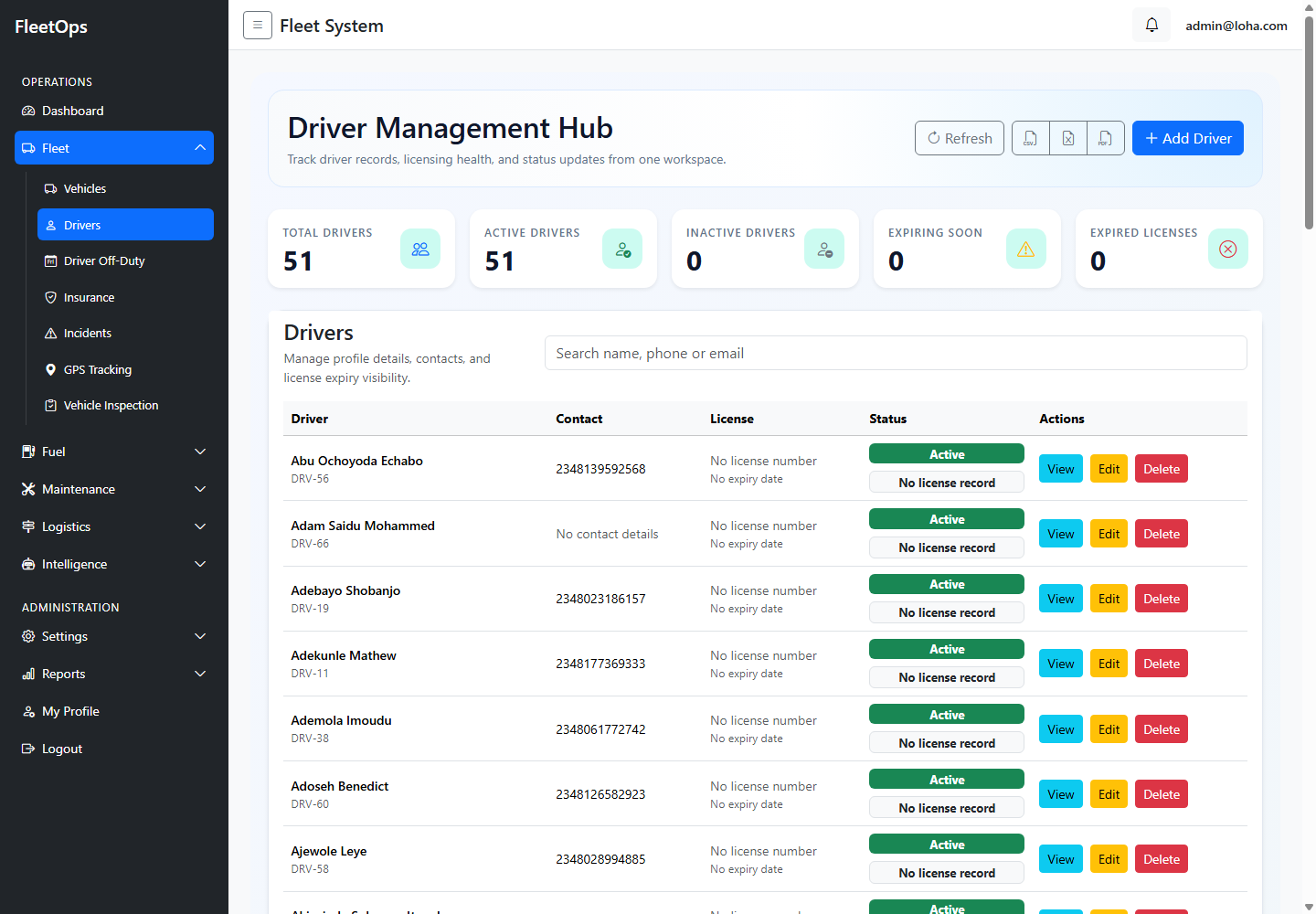Screen dimensions: 1316x914
Task: Export drivers as PDF document
Action: (x=1106, y=138)
